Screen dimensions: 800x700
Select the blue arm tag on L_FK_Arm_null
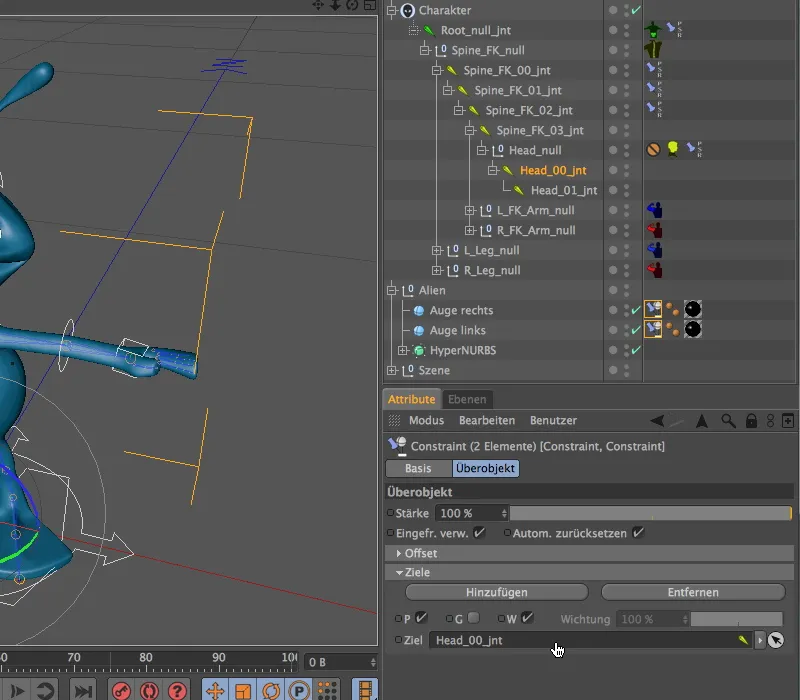click(654, 210)
